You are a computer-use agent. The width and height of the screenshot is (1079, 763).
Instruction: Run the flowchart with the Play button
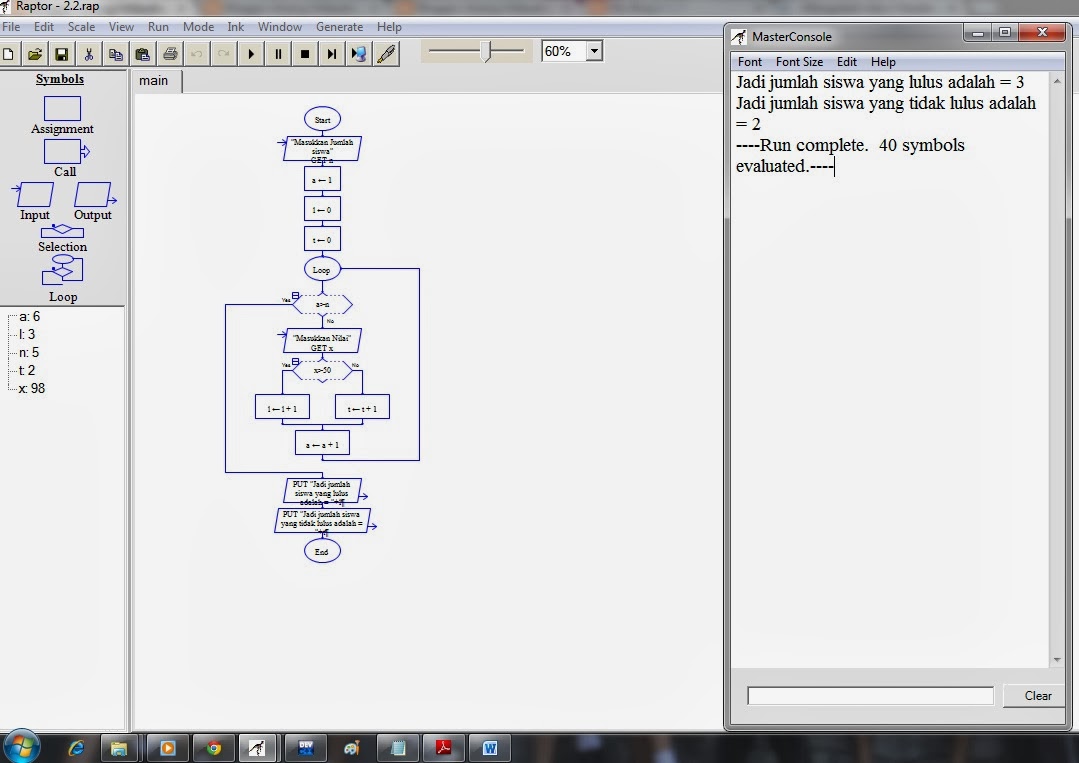(x=251, y=54)
